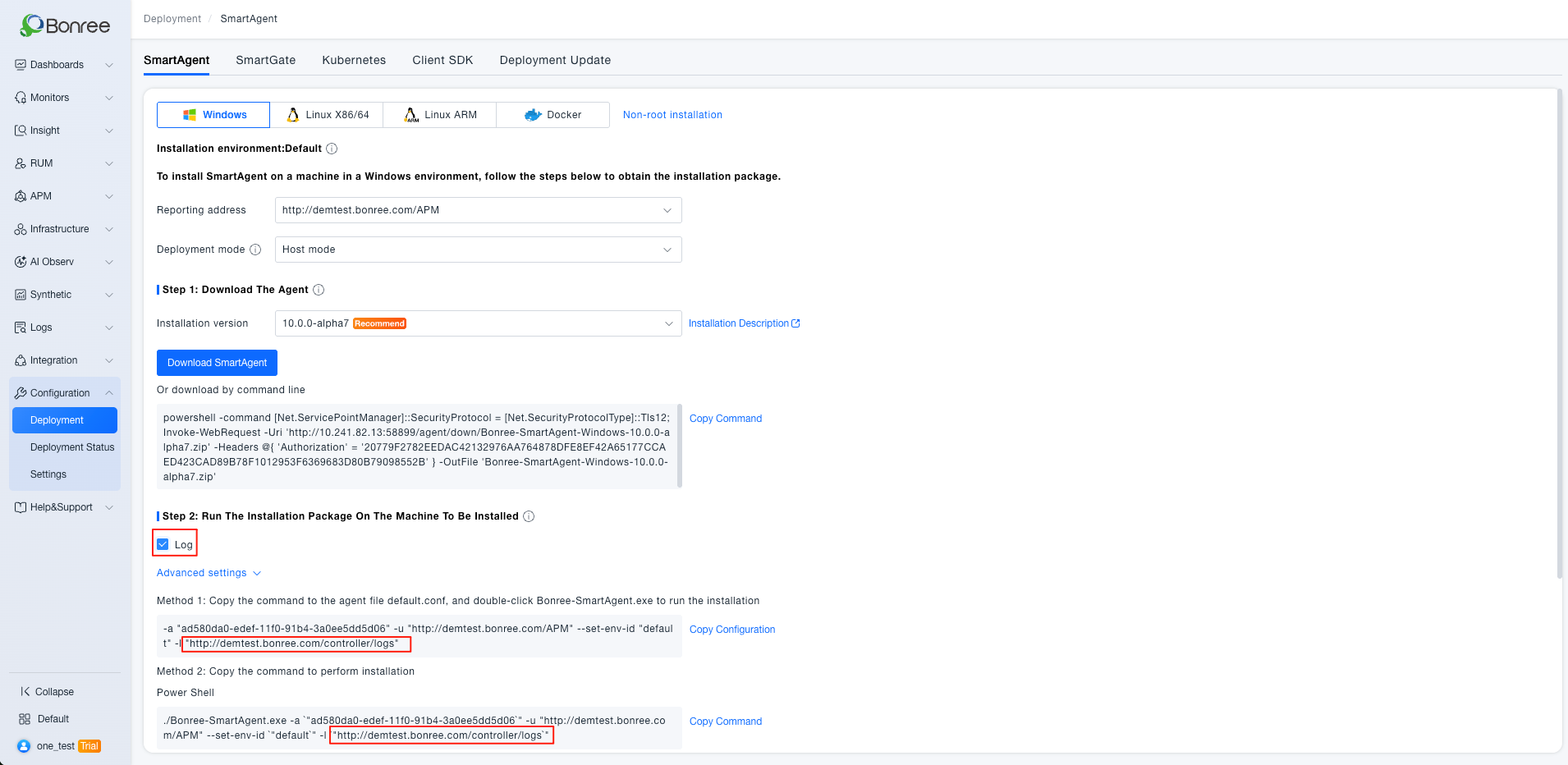Click info icon next to Step 1 heading
This screenshot has width=1568, height=765.
coord(319,290)
